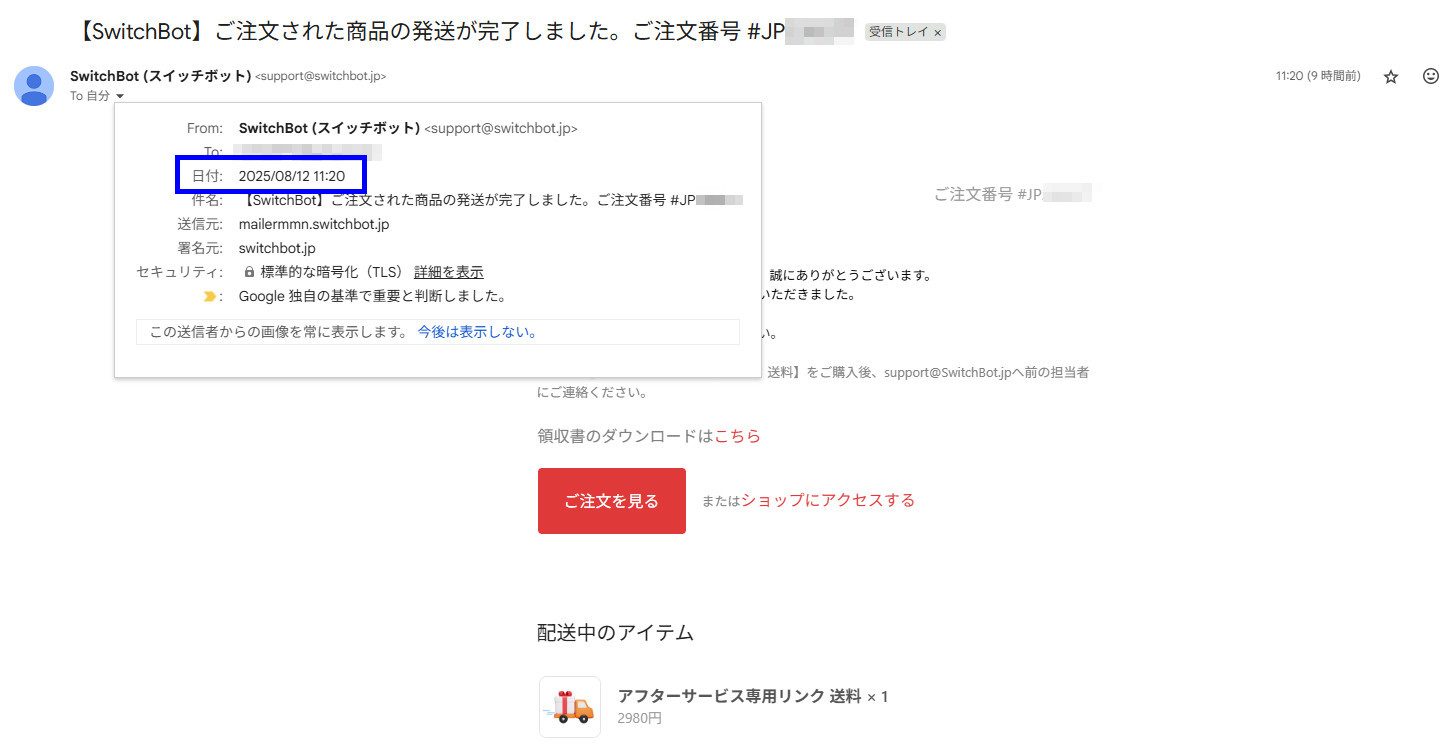Collapse the "To 自分" details arrow

[120, 96]
